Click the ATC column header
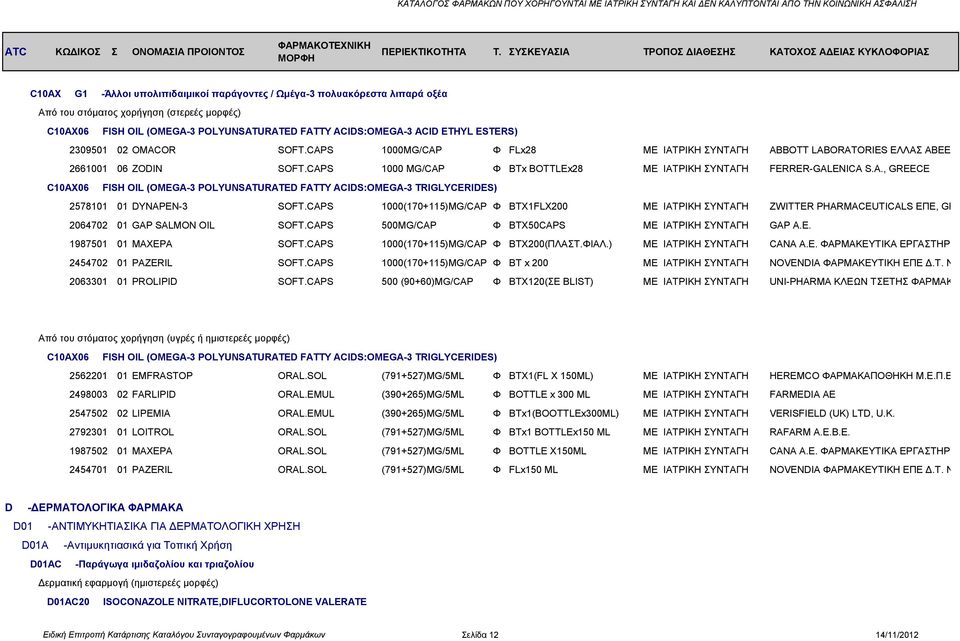 (x=16, y=52)
